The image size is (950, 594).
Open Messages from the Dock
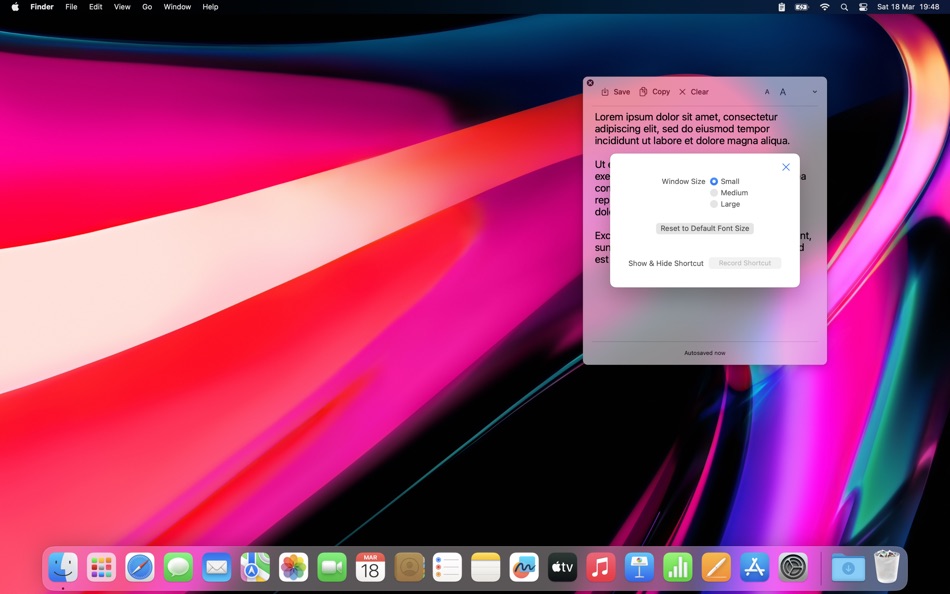click(178, 567)
